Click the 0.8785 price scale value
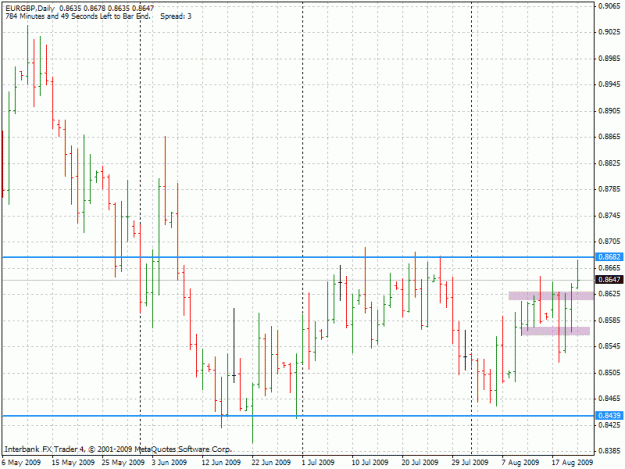625x469 pixels. point(610,189)
